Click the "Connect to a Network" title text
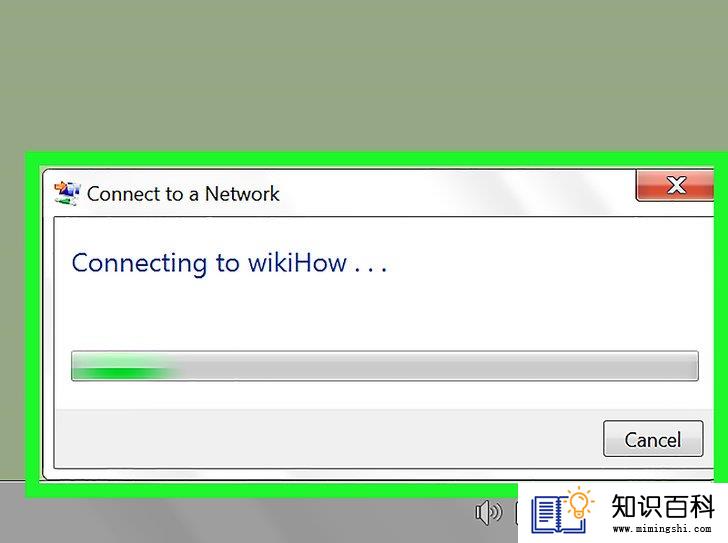Image resolution: width=728 pixels, height=543 pixels. (183, 194)
